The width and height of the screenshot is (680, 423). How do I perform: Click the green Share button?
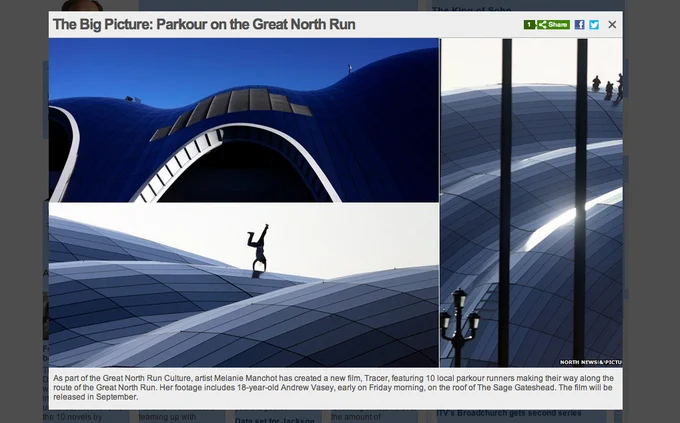553,25
